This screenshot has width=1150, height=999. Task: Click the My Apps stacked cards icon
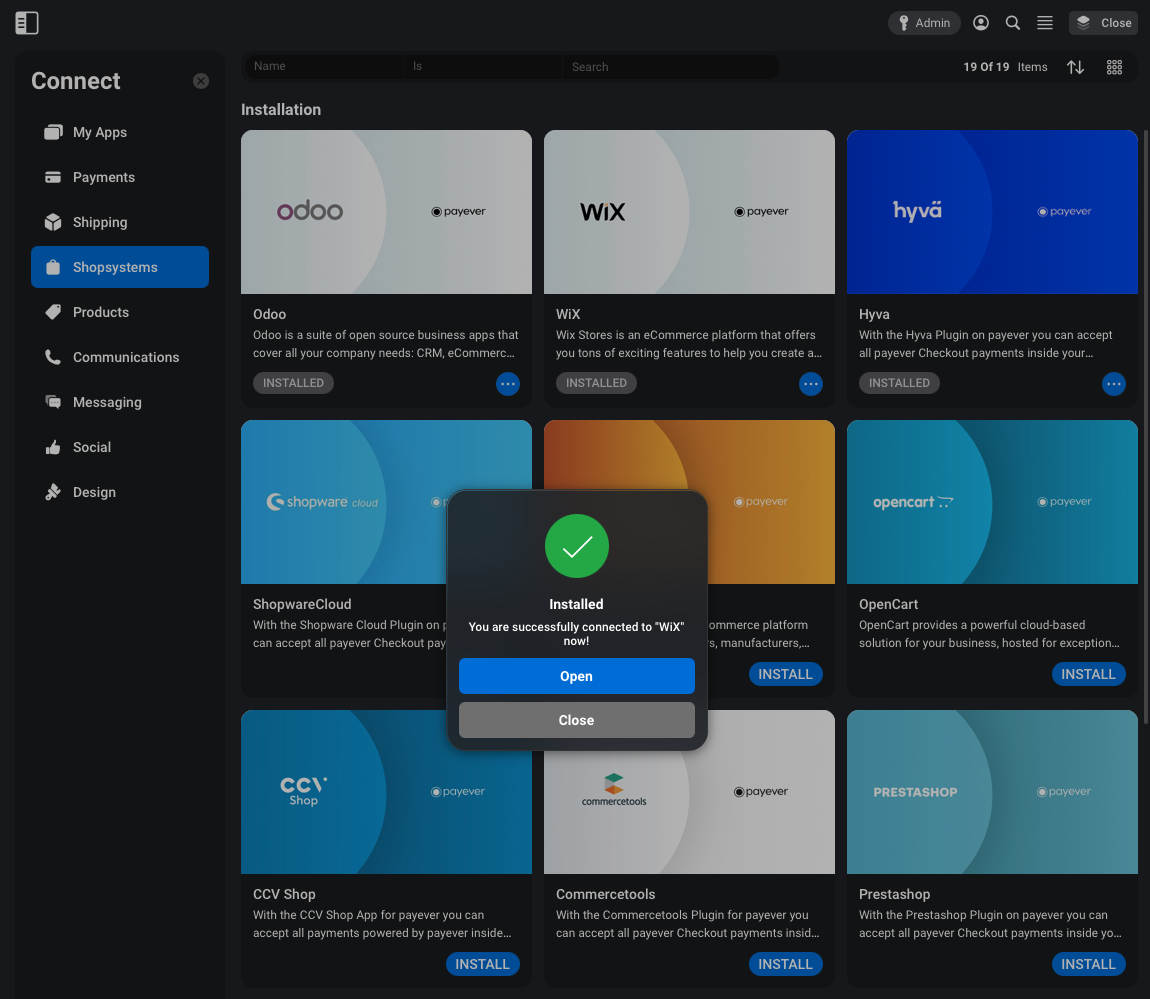[53, 132]
